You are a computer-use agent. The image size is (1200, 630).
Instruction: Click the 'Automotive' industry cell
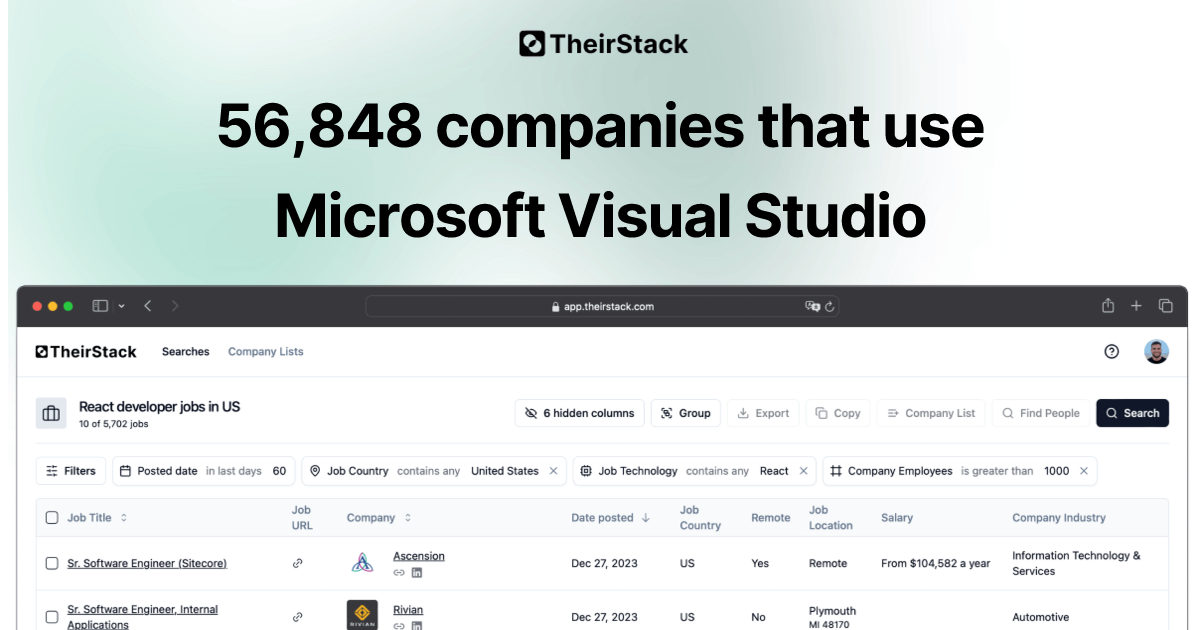tap(1040, 617)
